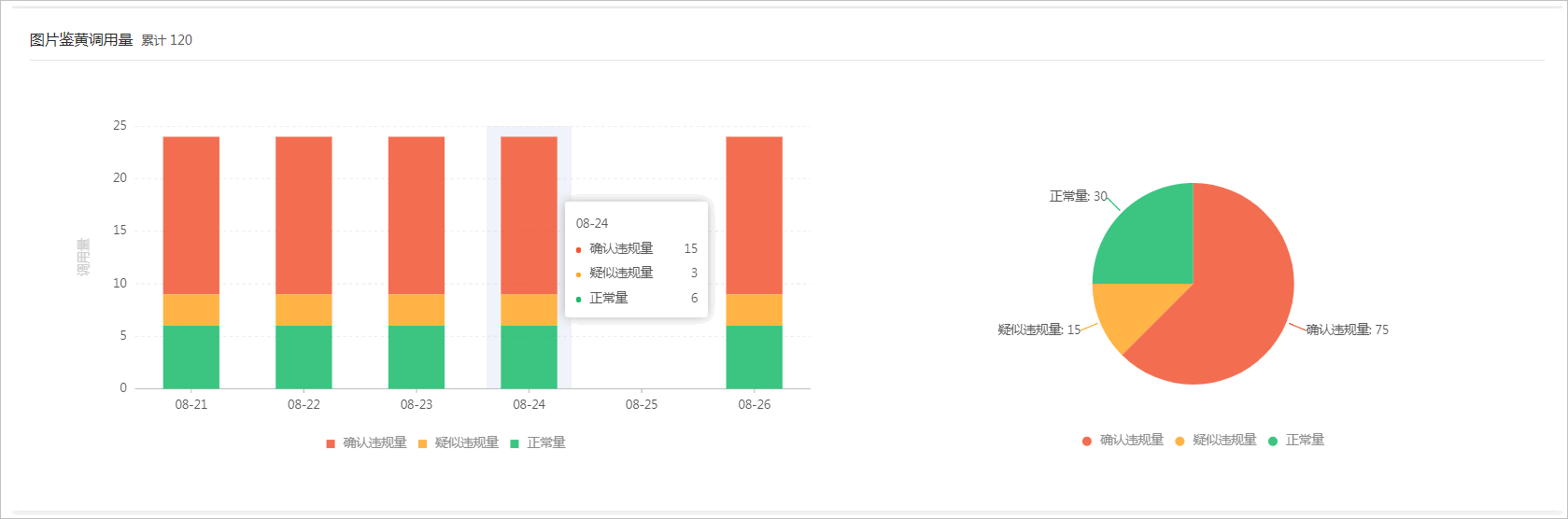Toggle 正常量 series in bar chart legend
This screenshot has width=1568, height=519.
coord(538,442)
